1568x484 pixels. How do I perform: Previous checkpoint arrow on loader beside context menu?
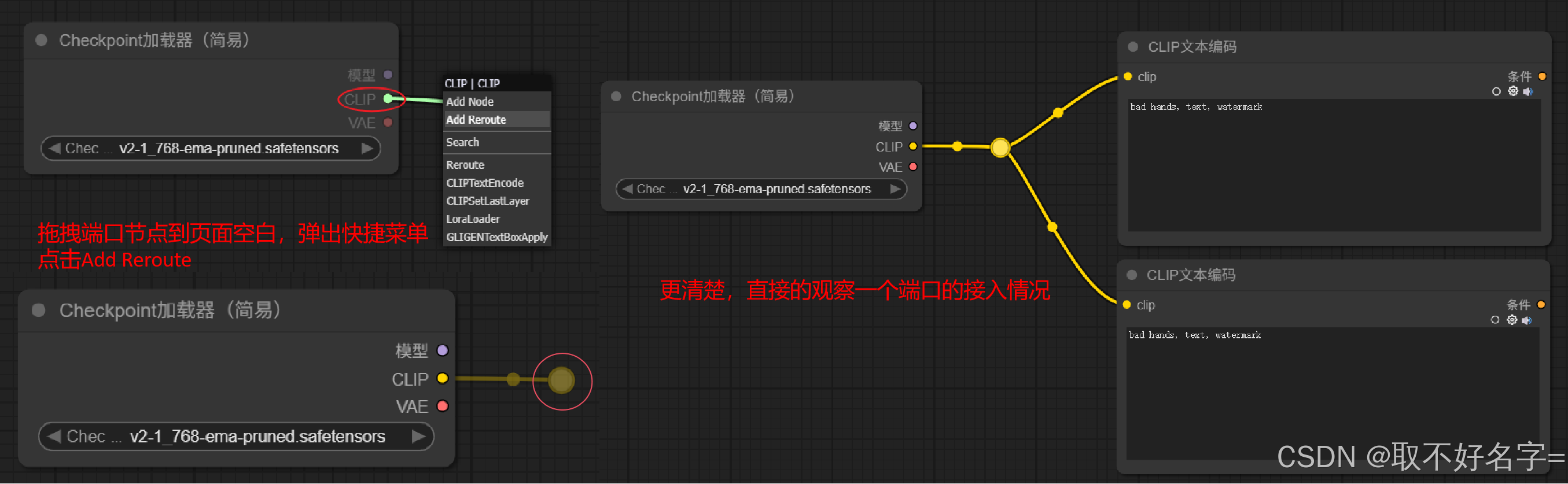point(54,149)
